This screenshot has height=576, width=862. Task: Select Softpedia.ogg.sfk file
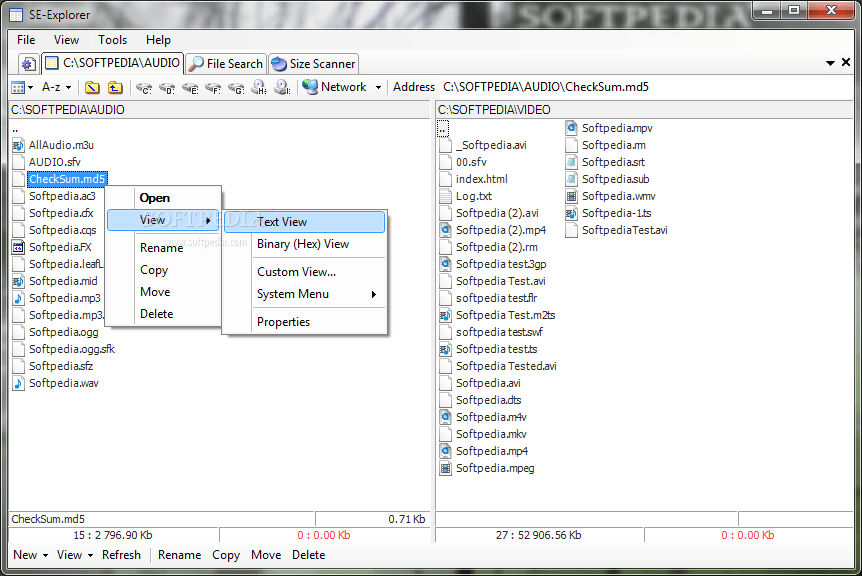pos(71,349)
